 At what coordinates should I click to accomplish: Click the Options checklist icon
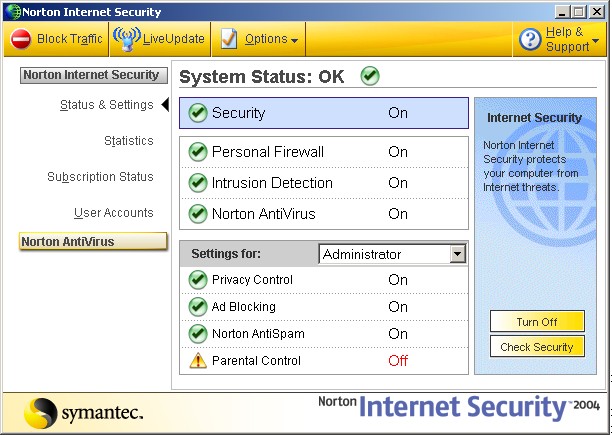pos(229,39)
